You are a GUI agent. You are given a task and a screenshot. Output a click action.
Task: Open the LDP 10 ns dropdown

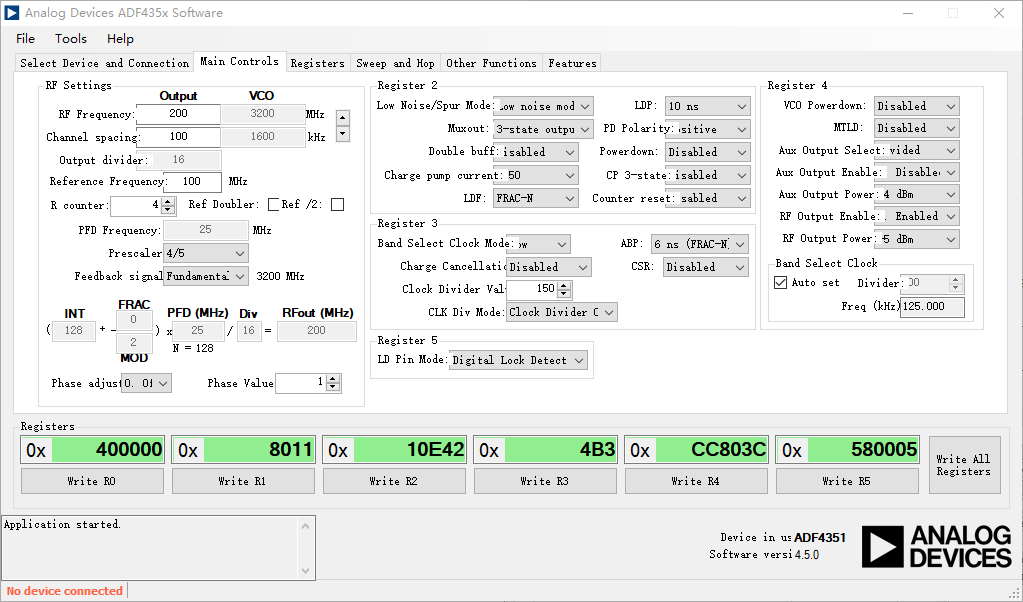(707, 106)
